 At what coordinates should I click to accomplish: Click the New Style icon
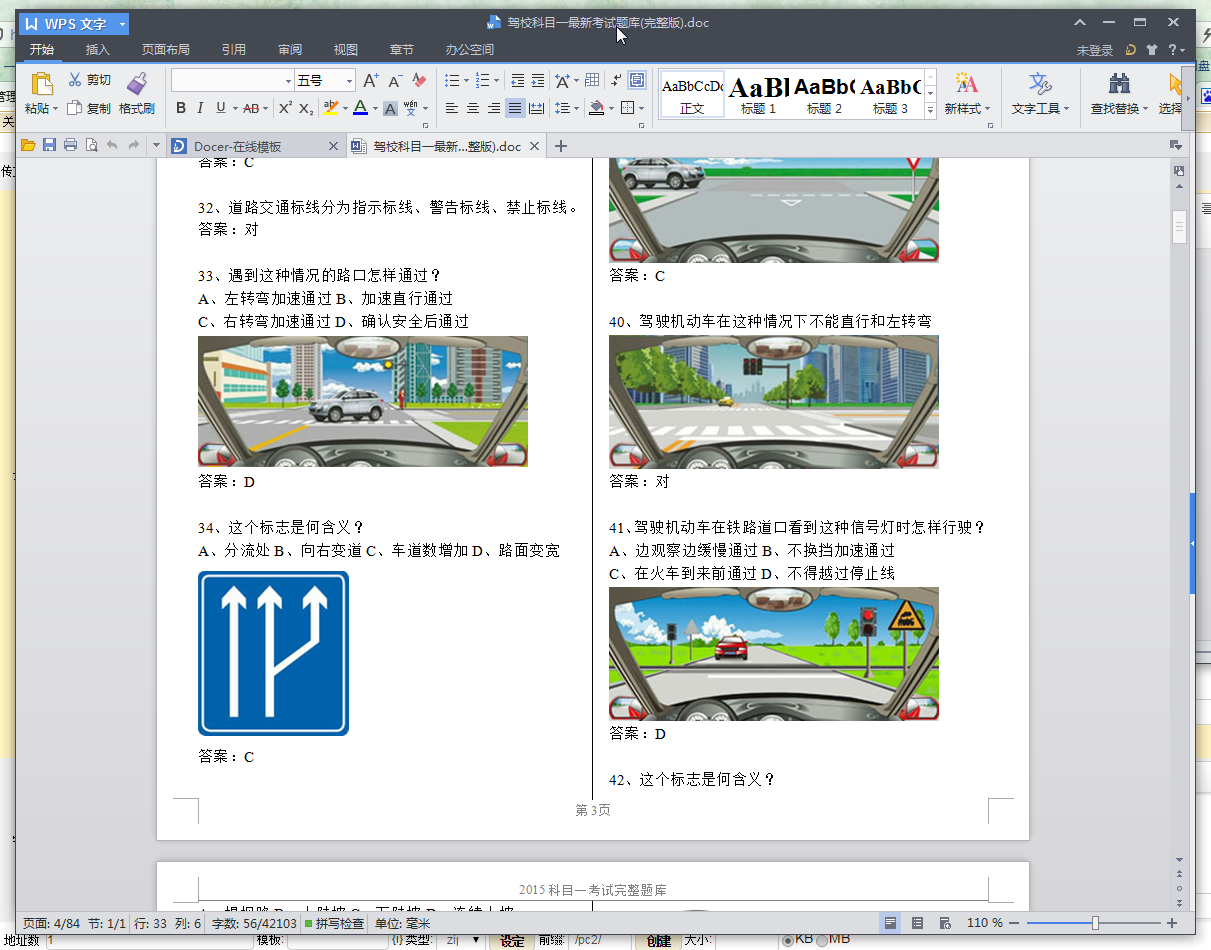click(966, 83)
